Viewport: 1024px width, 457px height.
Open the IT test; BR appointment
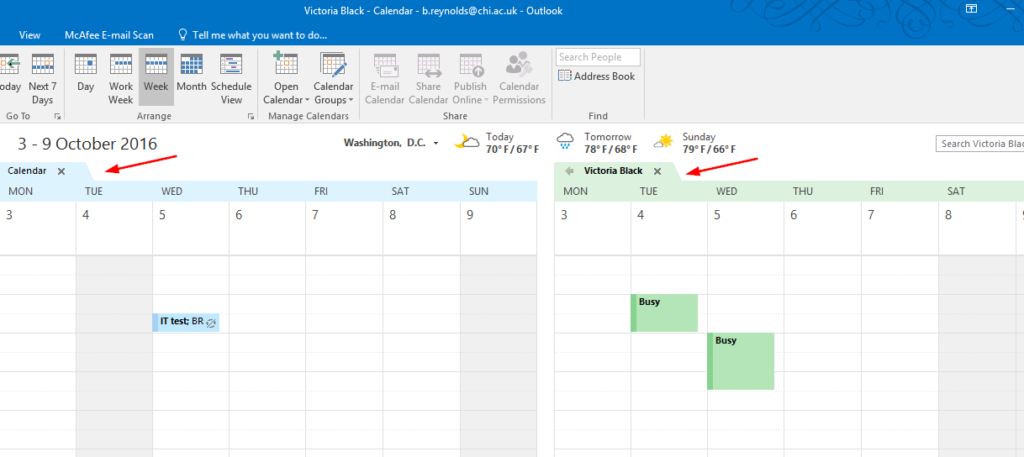tap(186, 322)
